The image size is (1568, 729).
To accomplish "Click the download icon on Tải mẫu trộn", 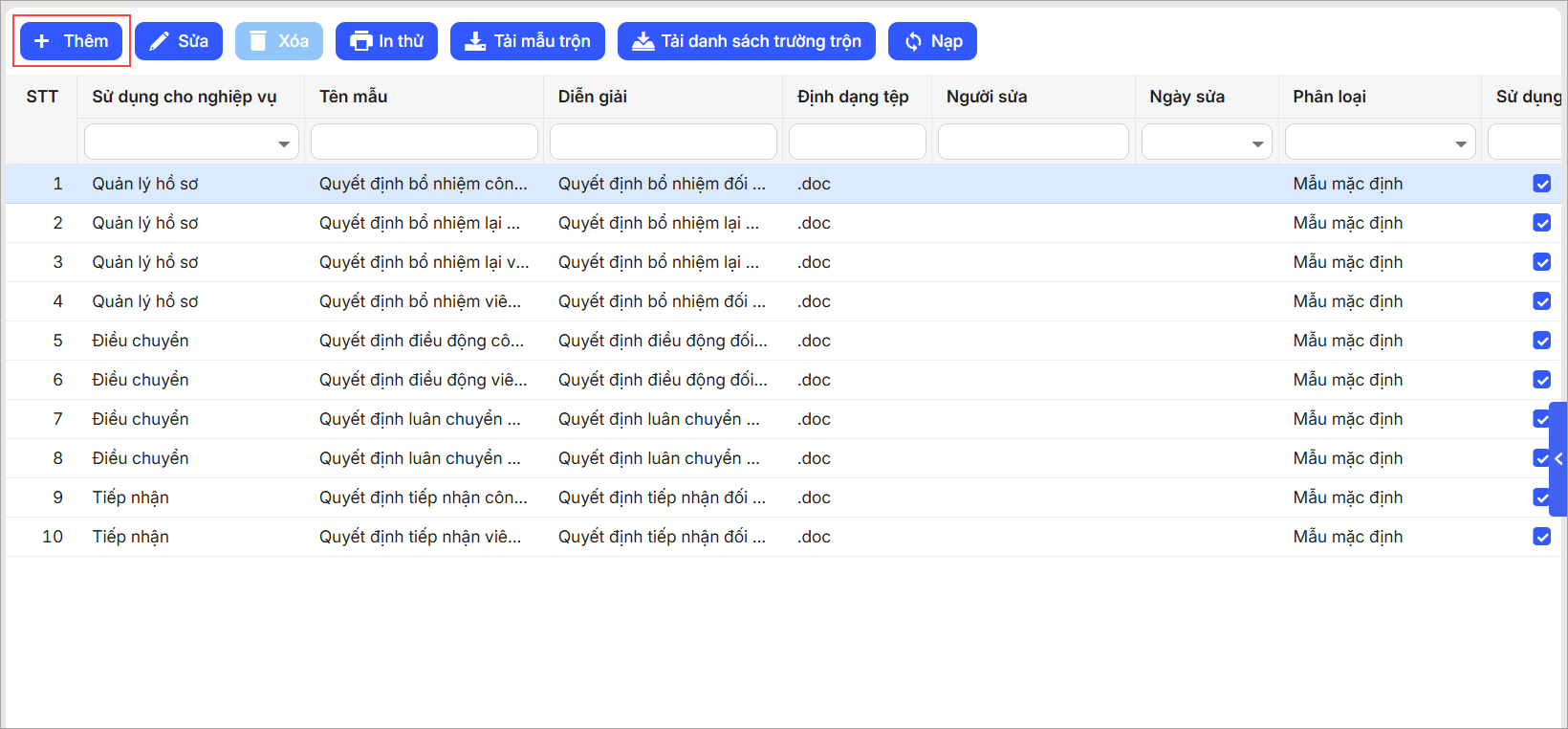I will [475, 41].
